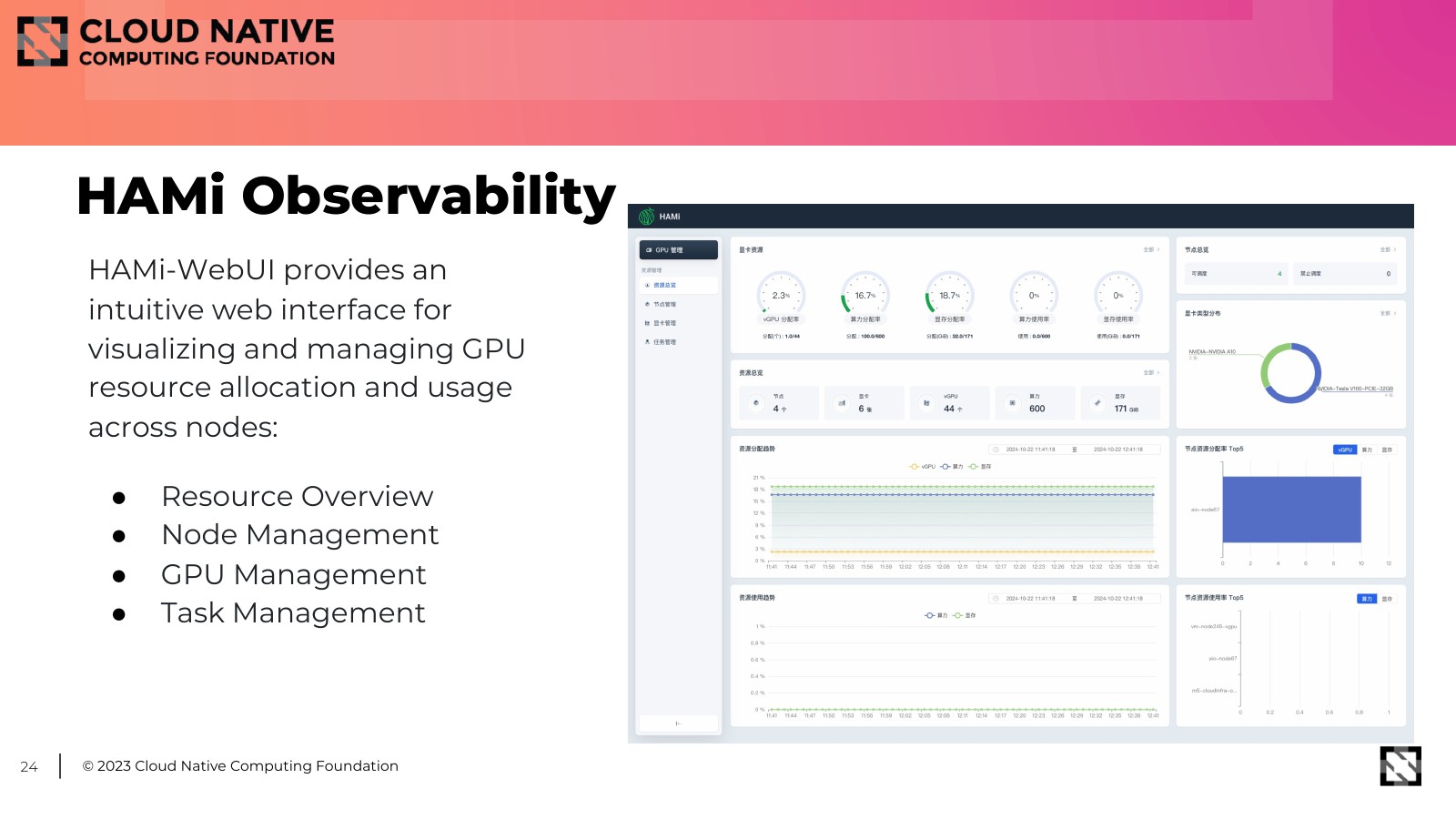This screenshot has height=819, width=1456.
Task: Click the 显卡 count card icon
Action: coord(842,403)
